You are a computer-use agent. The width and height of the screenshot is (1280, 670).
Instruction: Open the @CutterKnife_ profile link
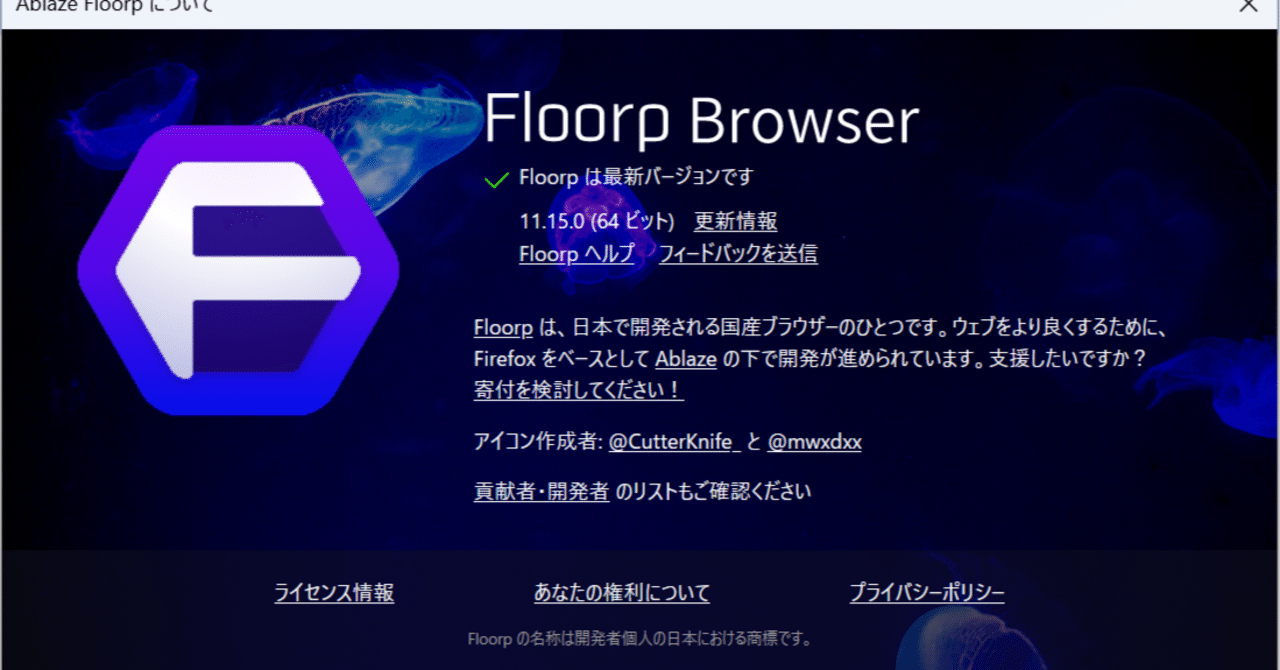point(674,441)
